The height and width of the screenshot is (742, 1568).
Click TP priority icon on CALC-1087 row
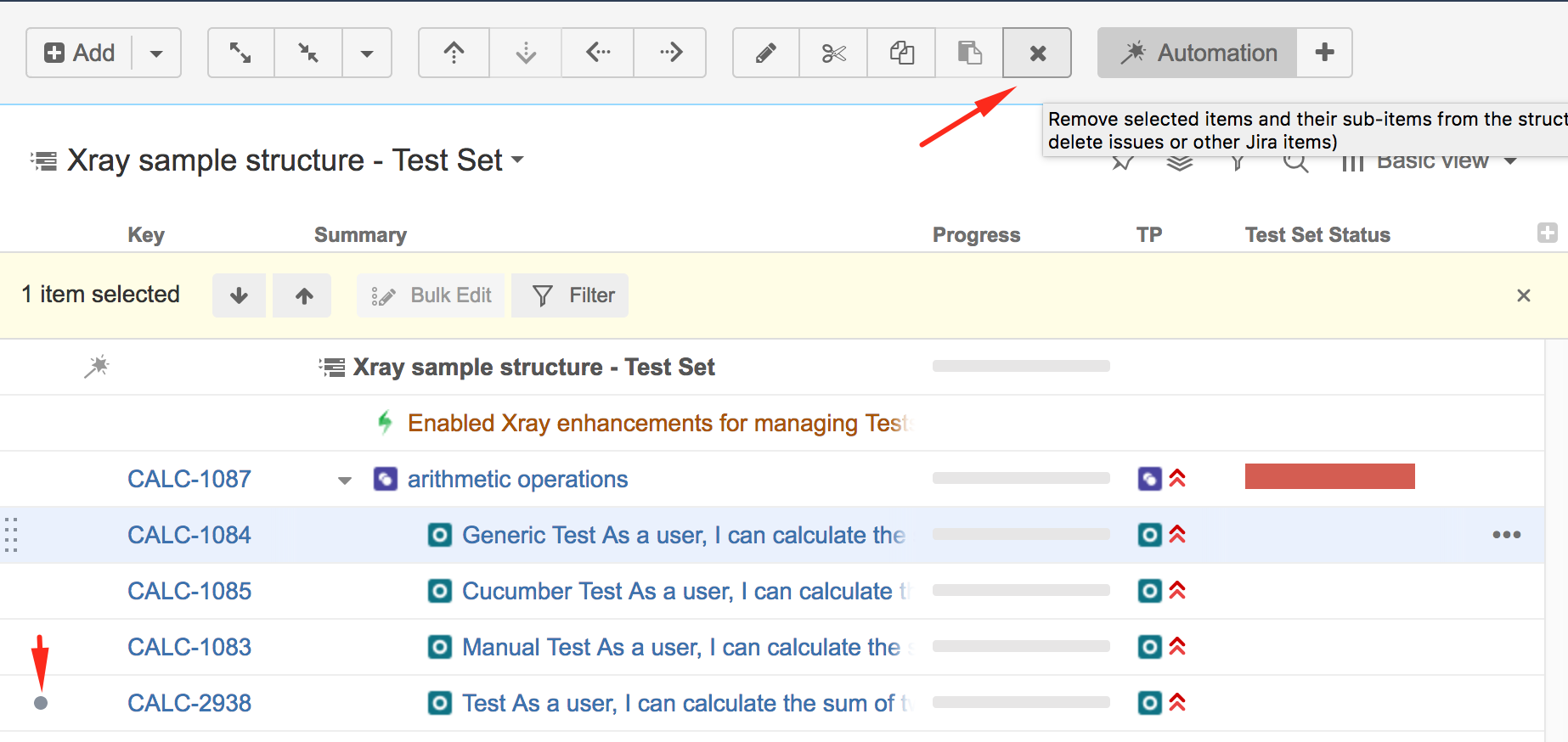[1177, 479]
